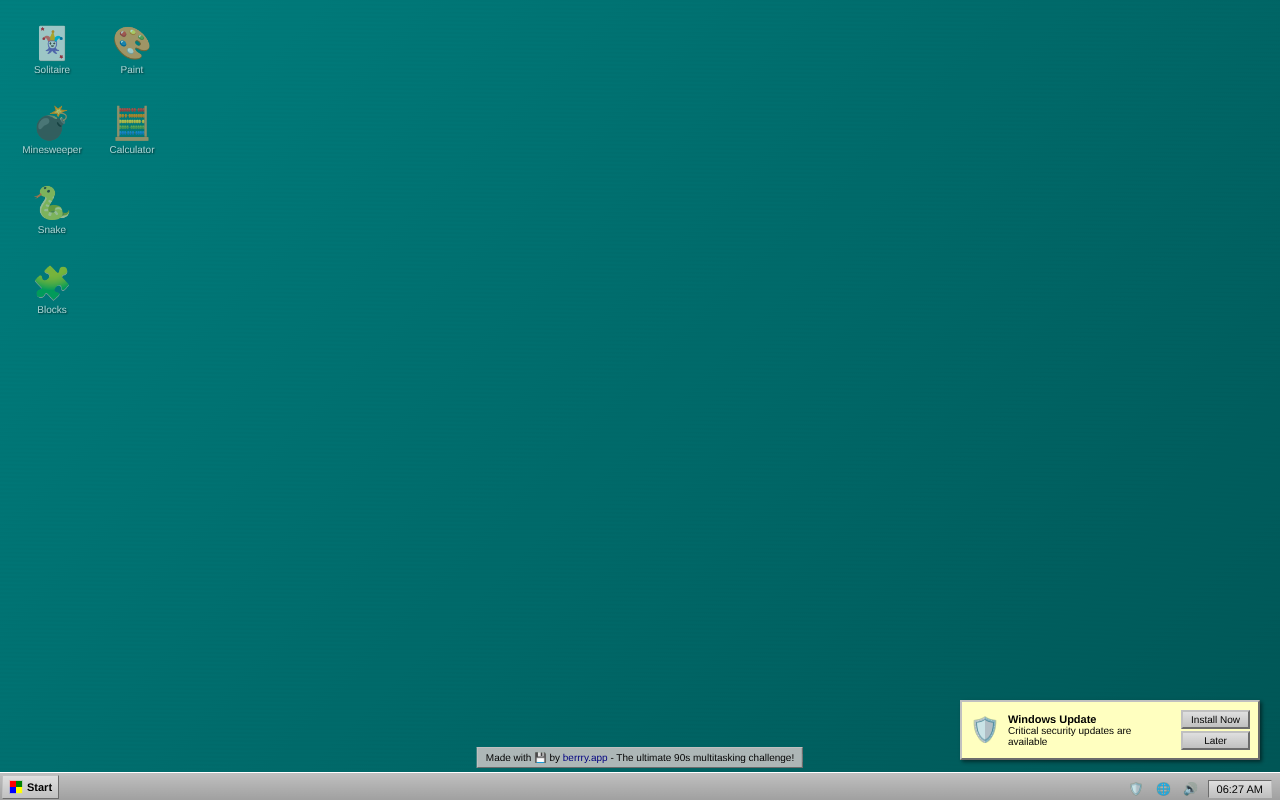Open Minesweeper
This screenshot has width=1280, height=800.
(51, 124)
